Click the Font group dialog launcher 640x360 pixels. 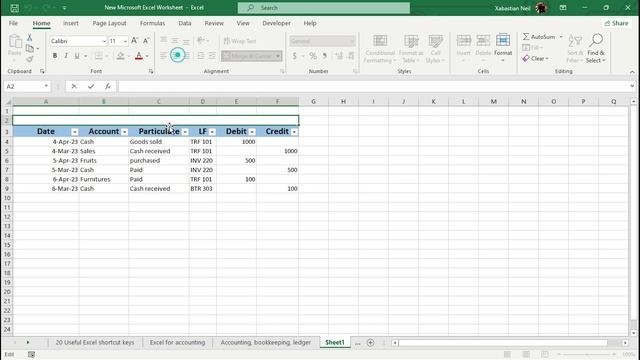point(151,71)
